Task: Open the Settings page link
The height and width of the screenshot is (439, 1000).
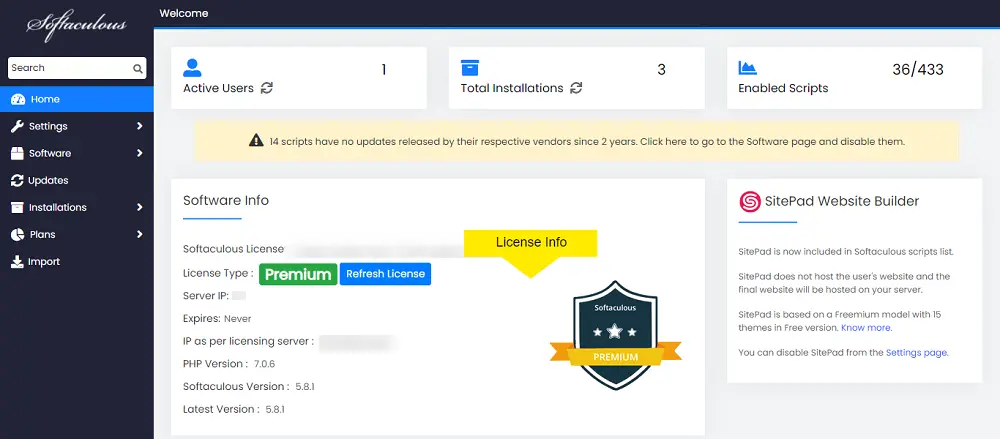Action: (x=917, y=352)
